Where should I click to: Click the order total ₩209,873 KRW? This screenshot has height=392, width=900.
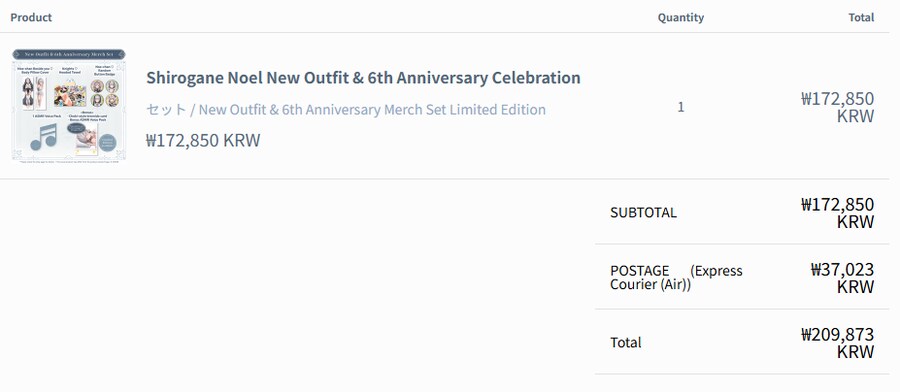[x=837, y=342]
